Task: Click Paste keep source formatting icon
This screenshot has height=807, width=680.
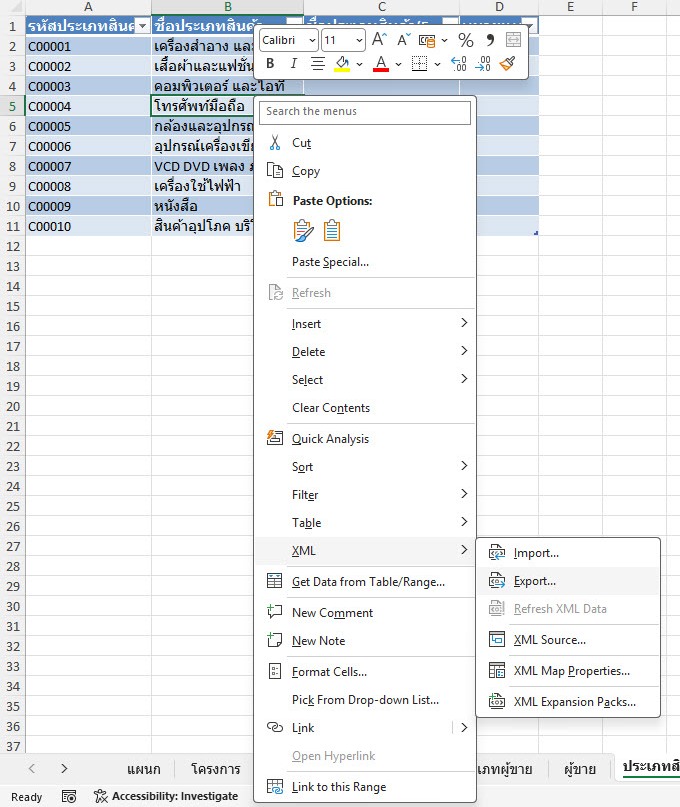Action: (303, 231)
